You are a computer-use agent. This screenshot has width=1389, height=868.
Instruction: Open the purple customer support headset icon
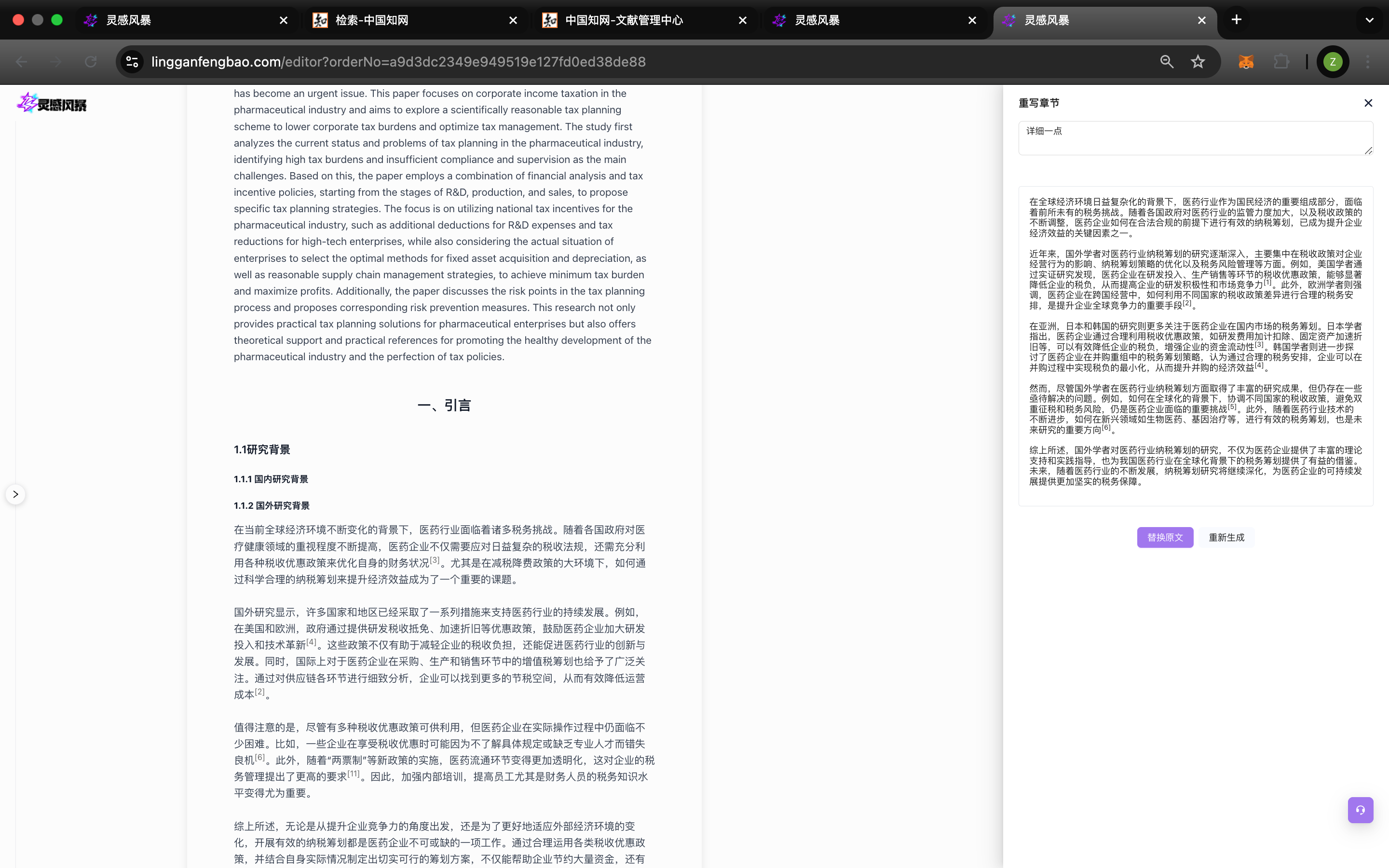(1360, 810)
